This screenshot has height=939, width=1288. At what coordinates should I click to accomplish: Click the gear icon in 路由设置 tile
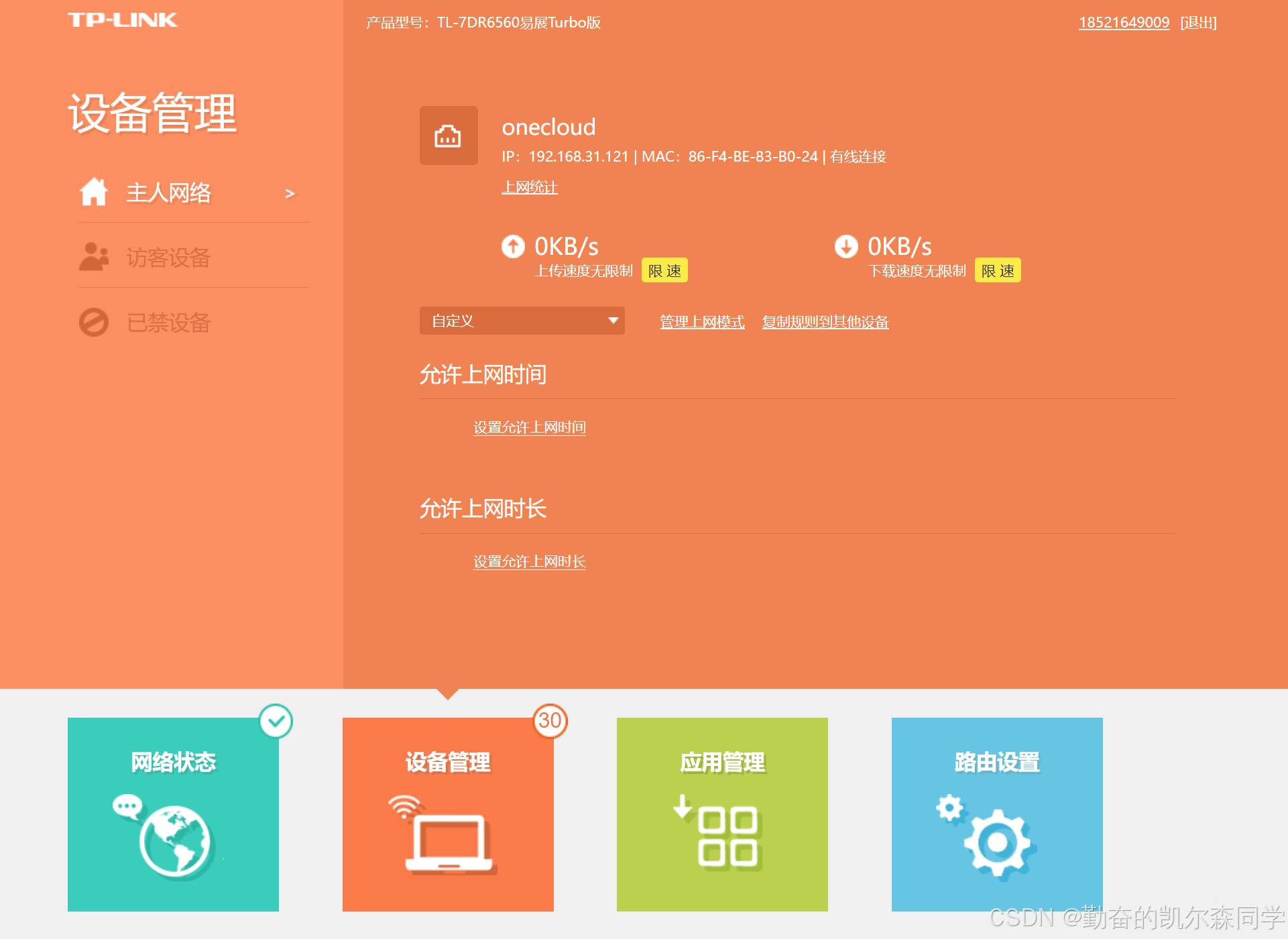996,841
